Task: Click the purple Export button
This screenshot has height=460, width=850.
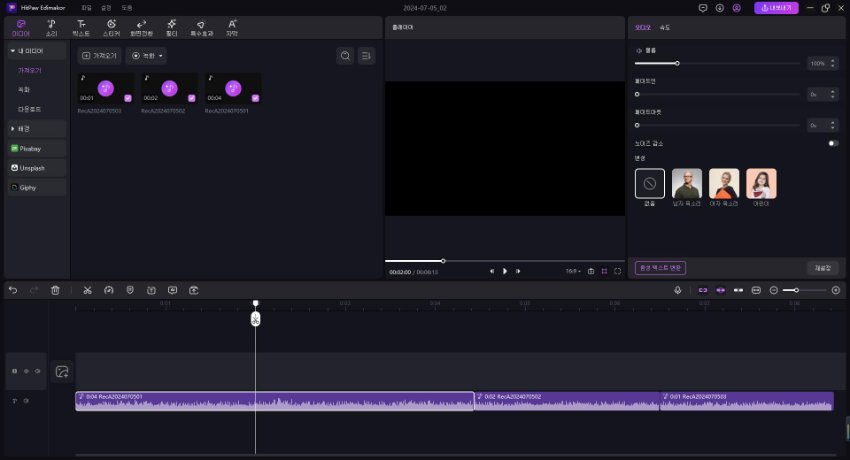Action: 776,7
